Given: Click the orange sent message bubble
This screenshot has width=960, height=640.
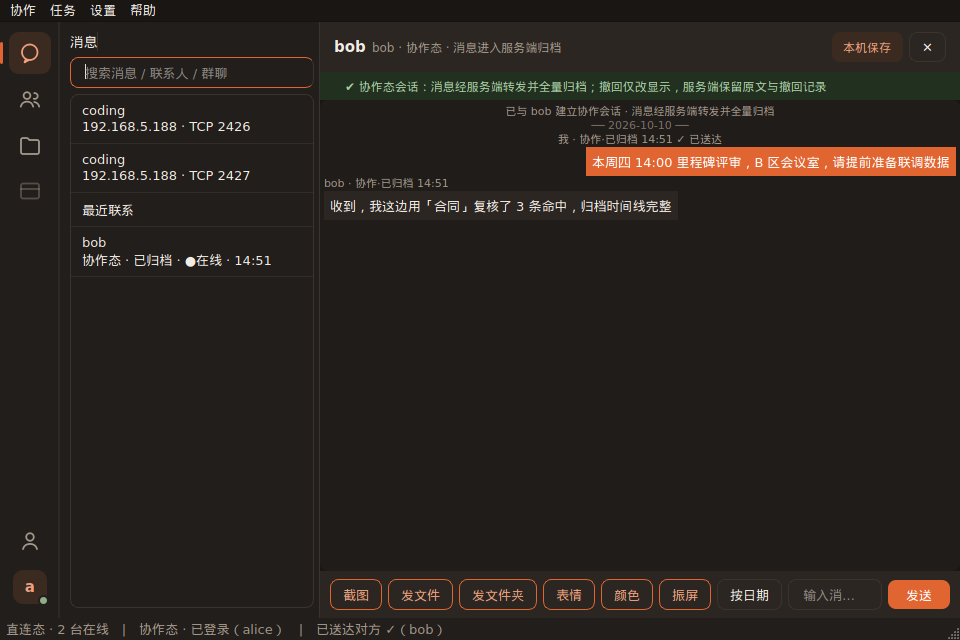Looking at the screenshot, I should pos(770,162).
